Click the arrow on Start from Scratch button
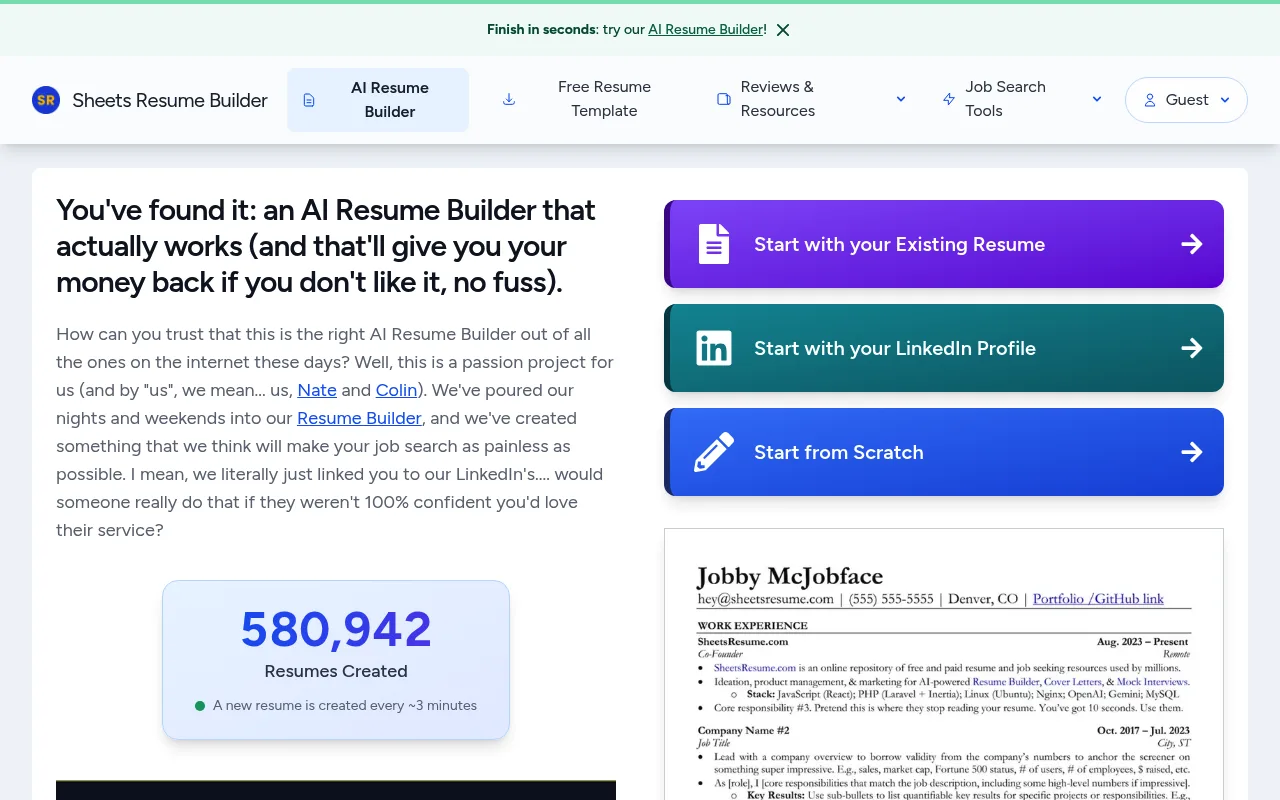This screenshot has height=800, width=1280. click(1191, 452)
